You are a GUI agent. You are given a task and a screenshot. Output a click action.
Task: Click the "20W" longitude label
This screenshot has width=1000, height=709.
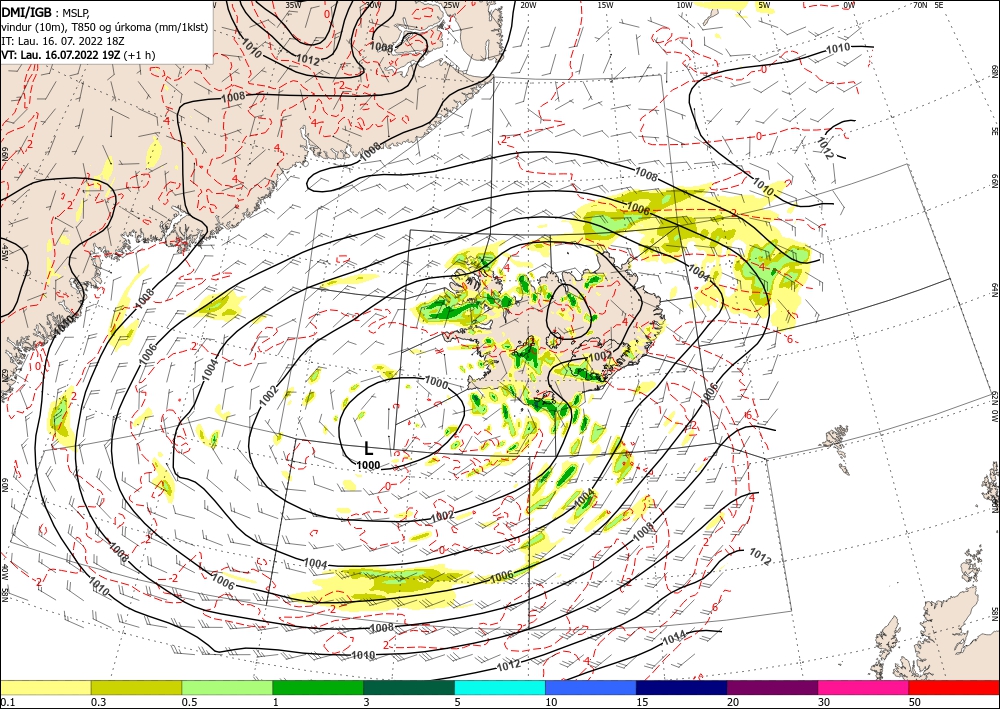(527, 4)
